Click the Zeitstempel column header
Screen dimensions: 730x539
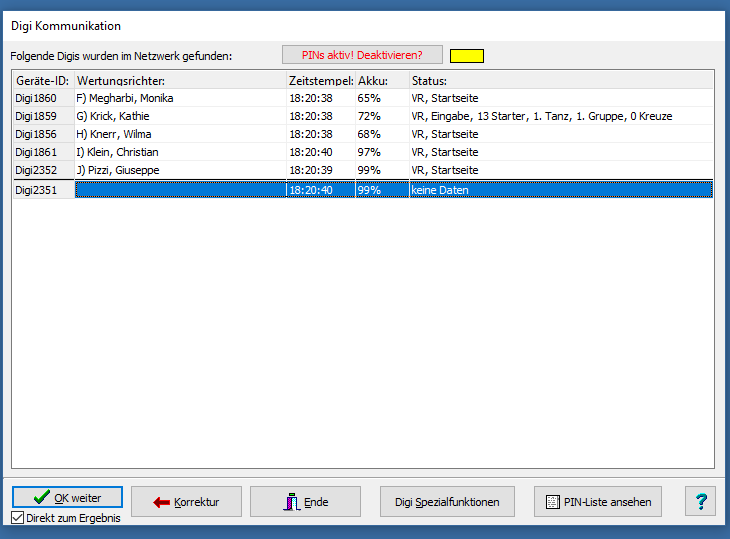coord(320,80)
